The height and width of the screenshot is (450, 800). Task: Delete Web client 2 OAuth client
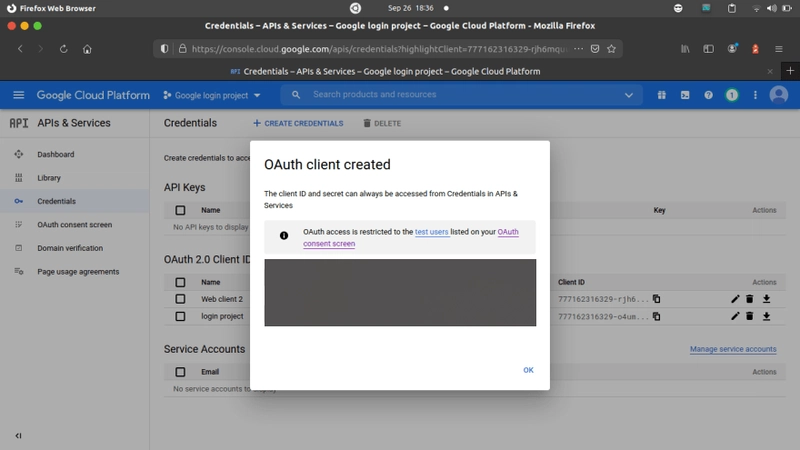click(749, 299)
